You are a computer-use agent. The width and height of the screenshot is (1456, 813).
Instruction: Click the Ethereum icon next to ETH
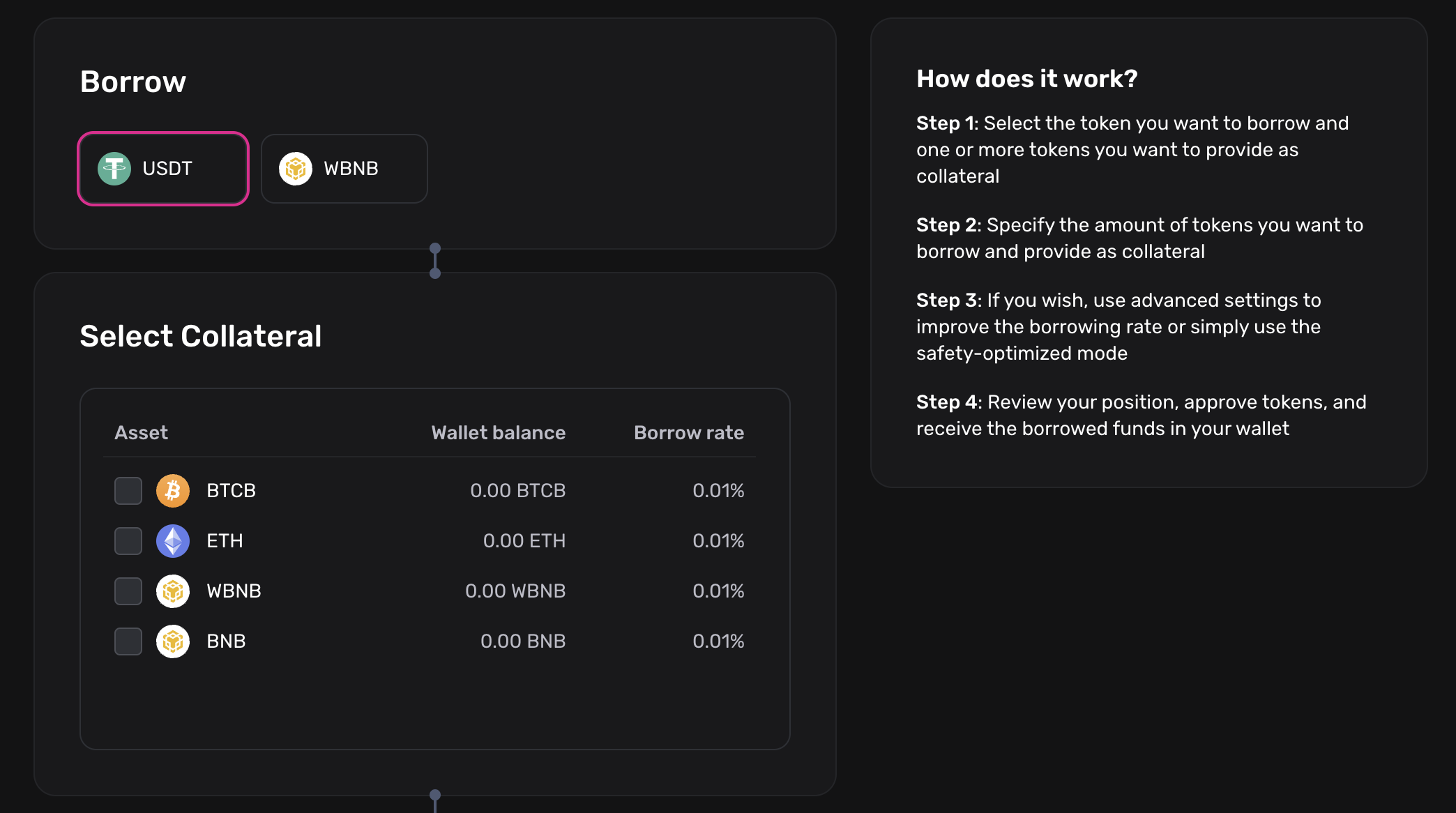pos(172,540)
